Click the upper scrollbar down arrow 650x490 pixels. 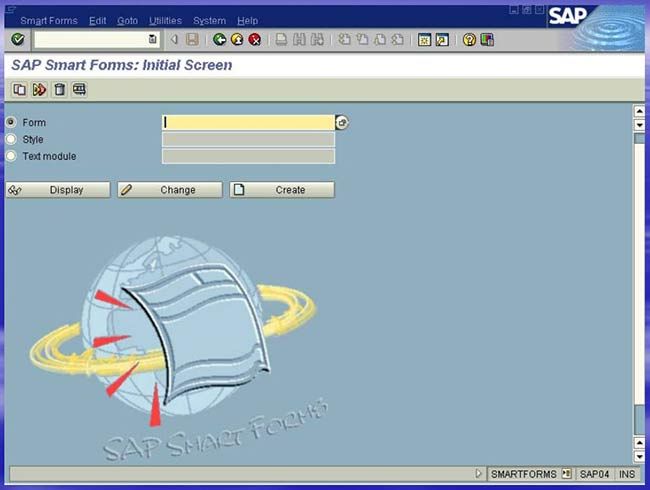639,125
